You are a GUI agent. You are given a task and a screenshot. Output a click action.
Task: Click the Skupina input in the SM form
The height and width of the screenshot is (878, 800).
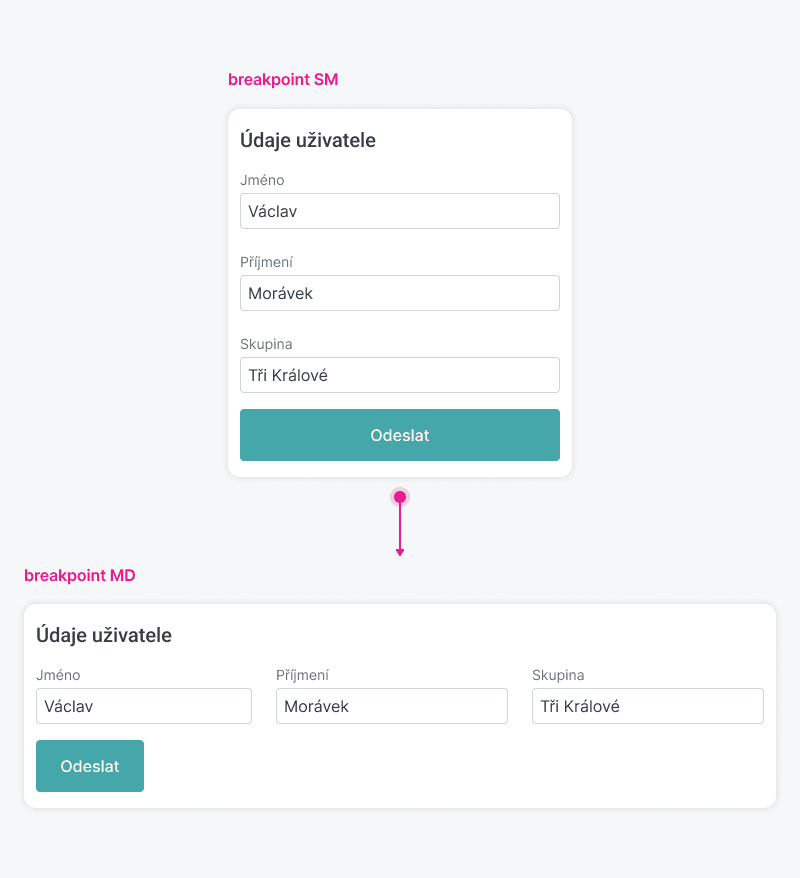(x=399, y=375)
